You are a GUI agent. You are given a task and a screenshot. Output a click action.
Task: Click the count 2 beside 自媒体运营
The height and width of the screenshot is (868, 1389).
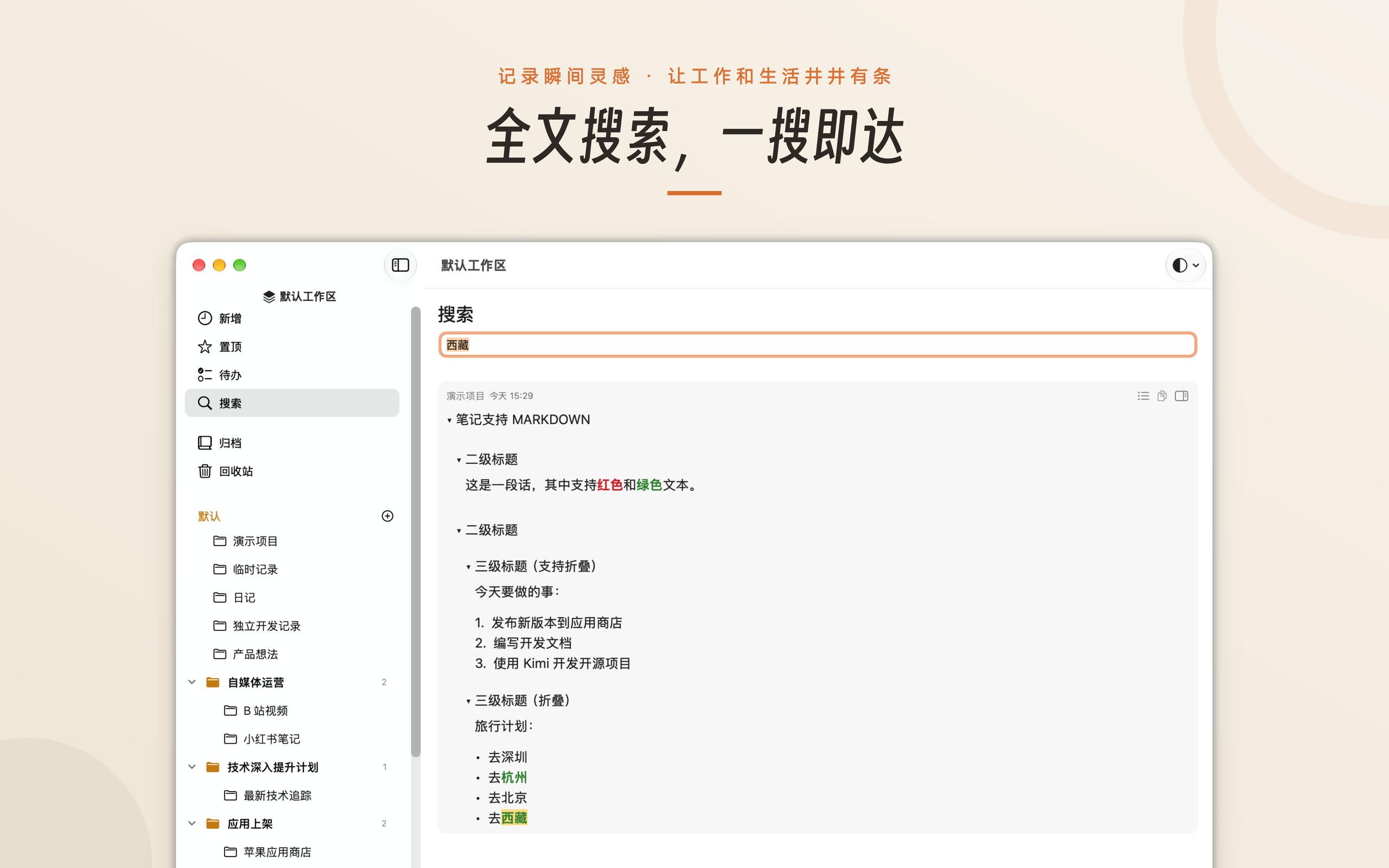pyautogui.click(x=384, y=682)
